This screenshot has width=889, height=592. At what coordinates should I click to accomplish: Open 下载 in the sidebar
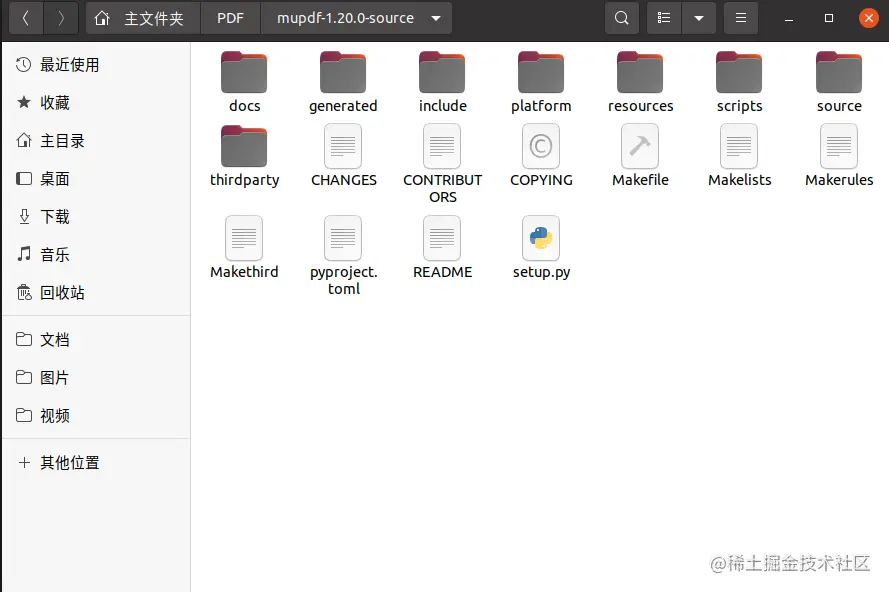click(x=96, y=217)
